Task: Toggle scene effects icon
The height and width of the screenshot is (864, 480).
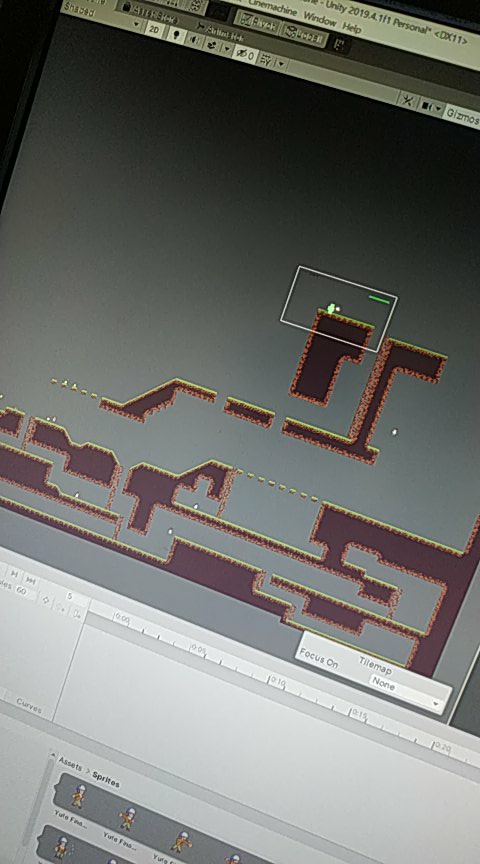Action: point(212,45)
